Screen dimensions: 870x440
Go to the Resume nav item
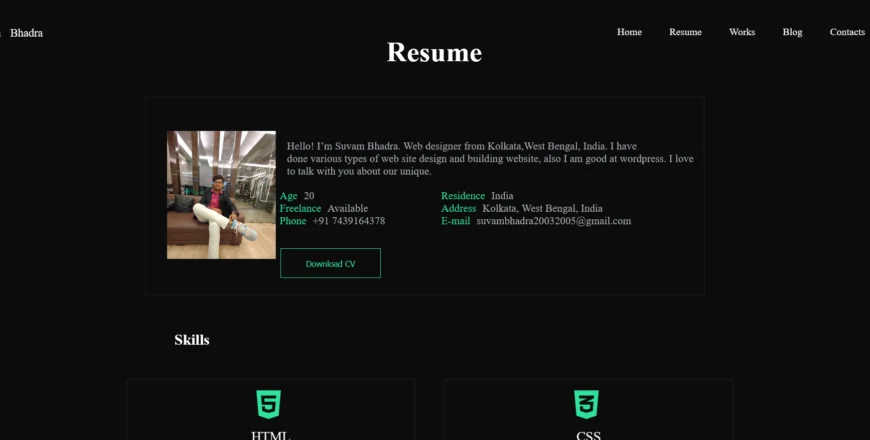[685, 32]
